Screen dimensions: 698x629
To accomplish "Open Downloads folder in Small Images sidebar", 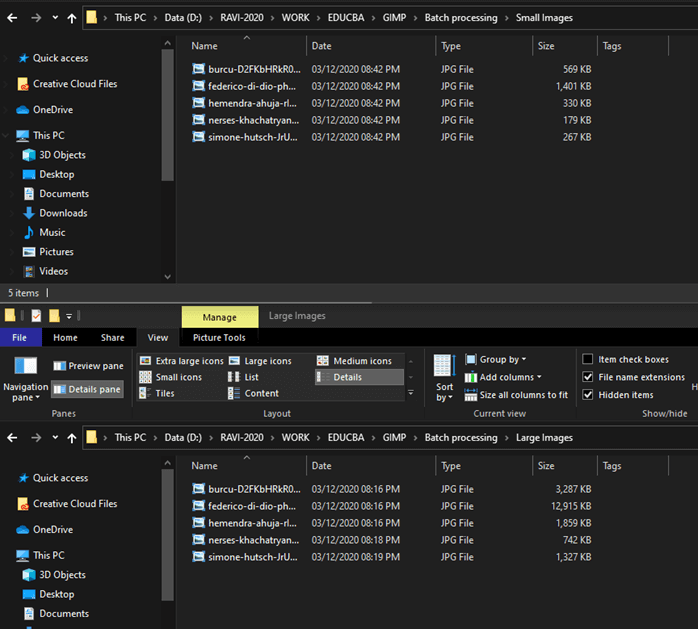I will pyautogui.click(x=55, y=213).
